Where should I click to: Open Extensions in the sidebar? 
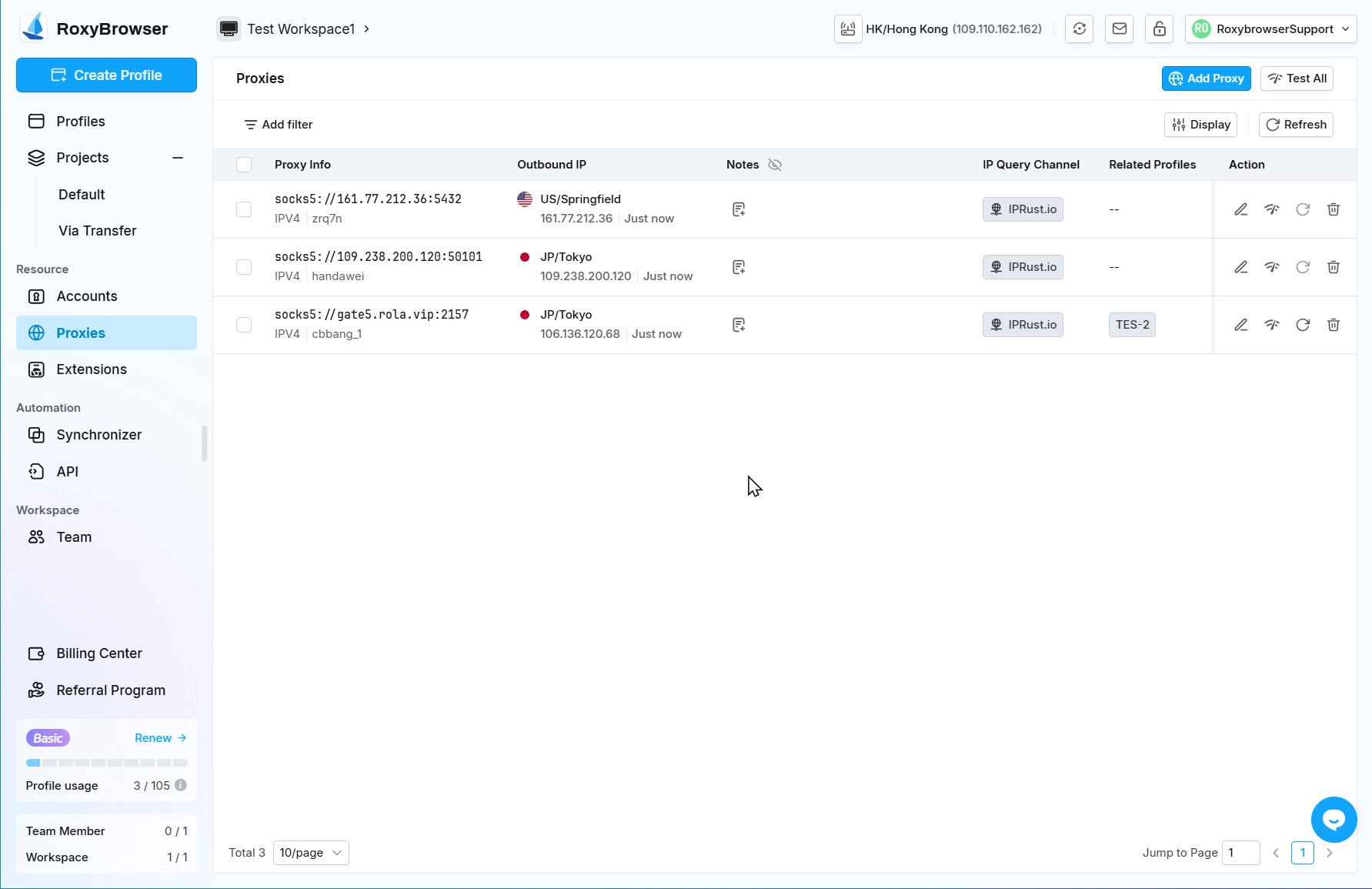coord(92,369)
